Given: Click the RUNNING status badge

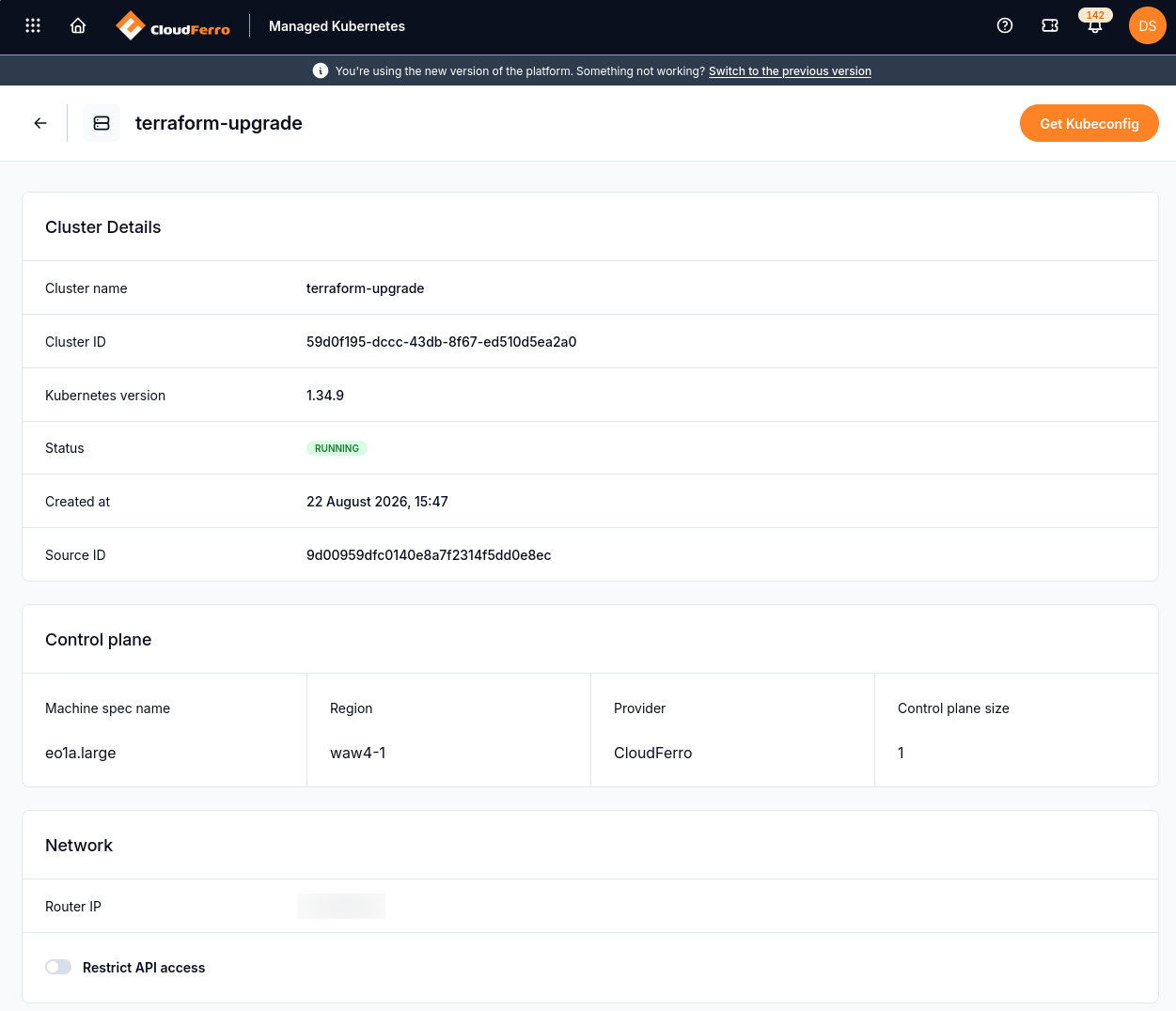Looking at the screenshot, I should pyautogui.click(x=337, y=448).
